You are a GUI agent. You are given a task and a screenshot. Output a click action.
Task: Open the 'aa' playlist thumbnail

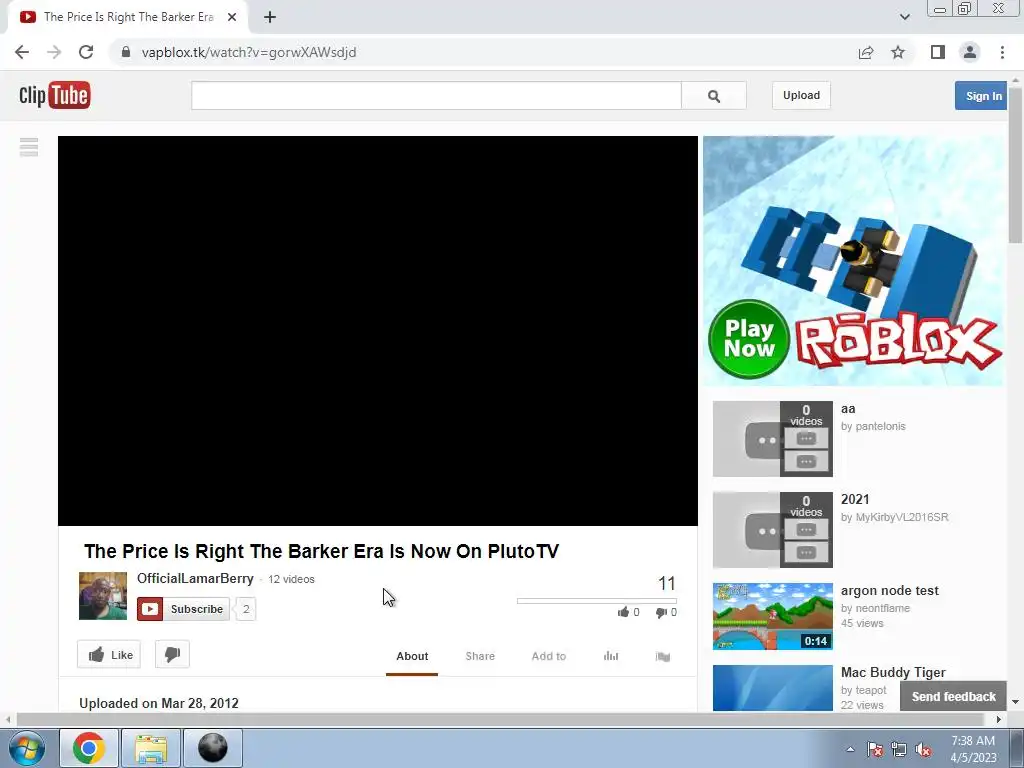click(773, 439)
